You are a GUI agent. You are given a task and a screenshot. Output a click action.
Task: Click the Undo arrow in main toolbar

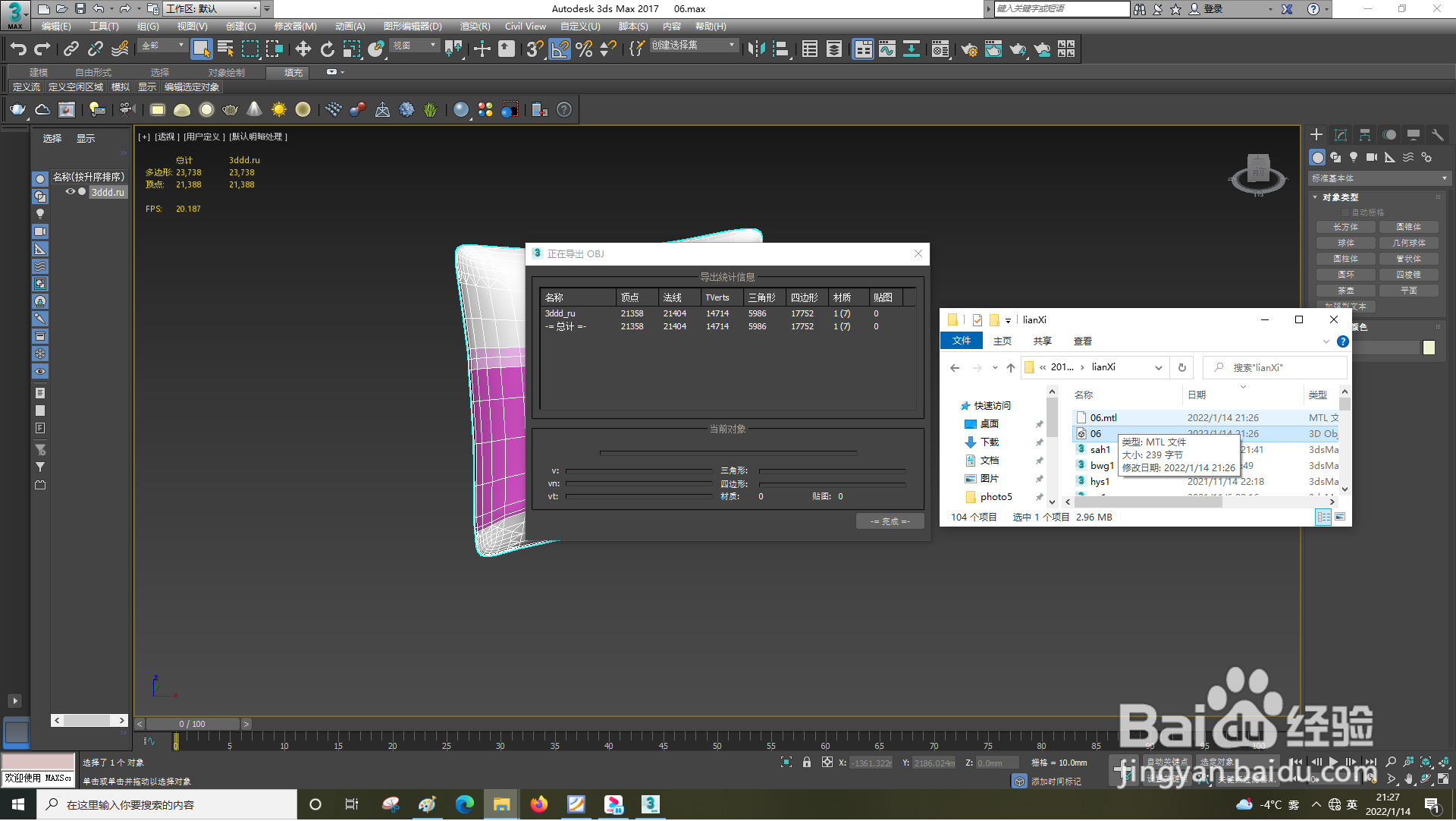click(x=18, y=49)
